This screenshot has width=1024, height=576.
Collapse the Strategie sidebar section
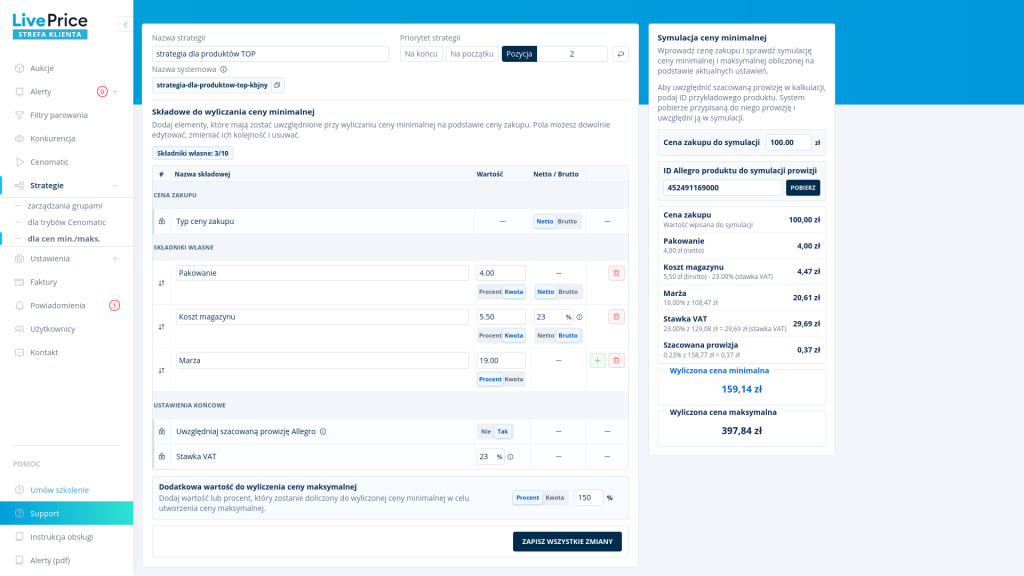(x=116, y=185)
